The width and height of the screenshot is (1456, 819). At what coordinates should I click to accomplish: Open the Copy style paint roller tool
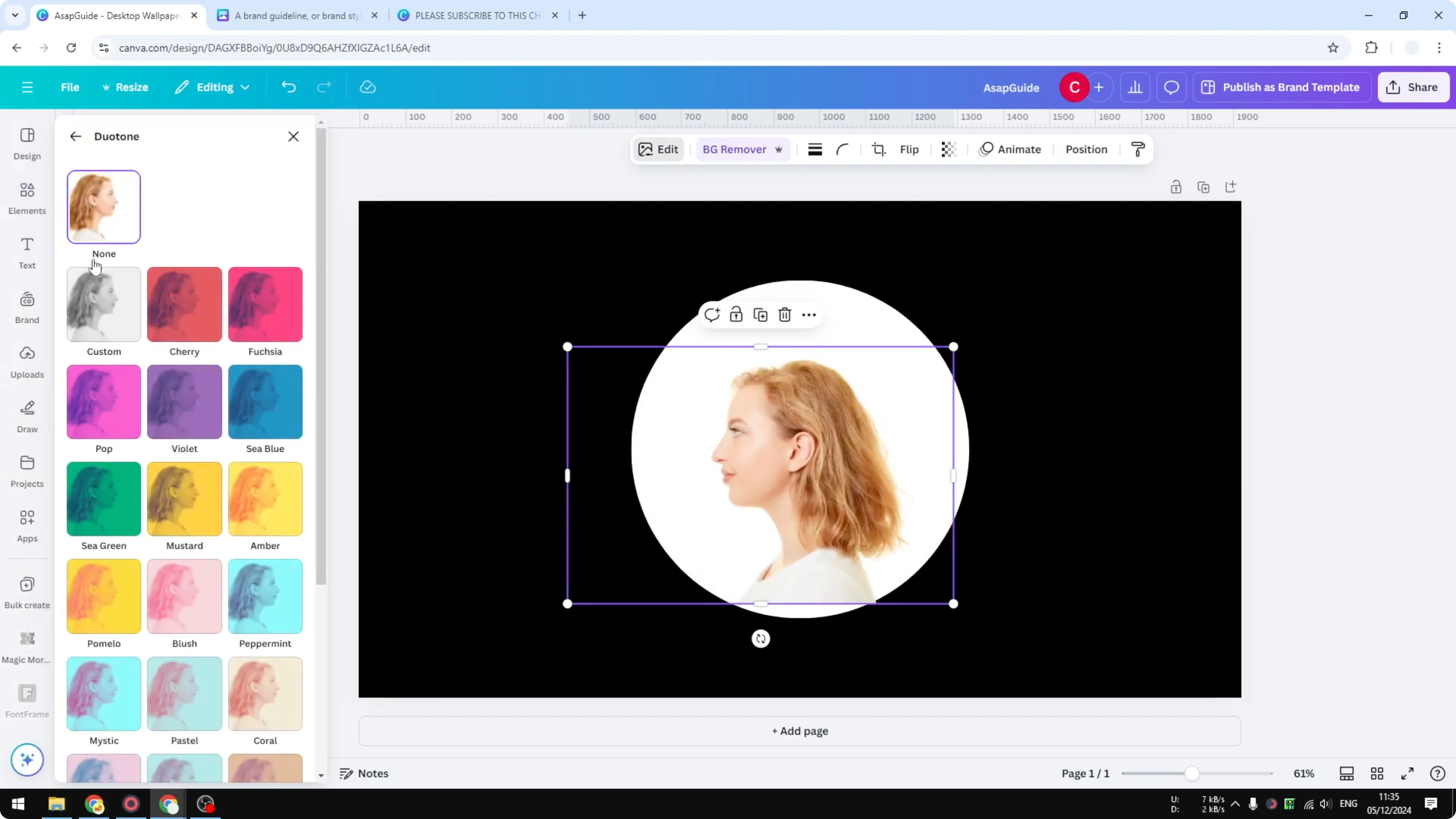(x=1138, y=149)
